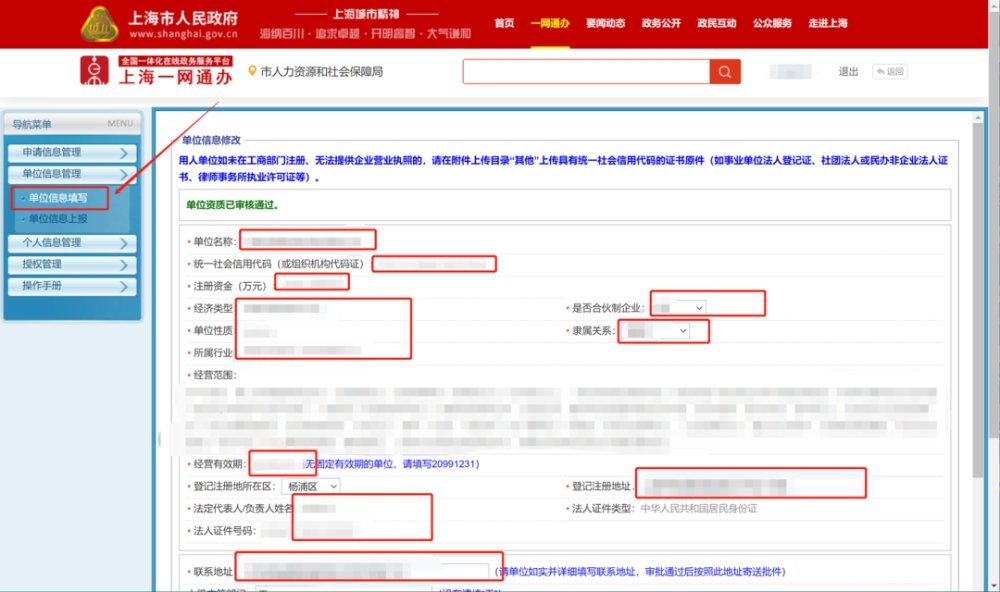Open the 登记注册地所在区 杨浦区 dropdown
Screen dimensions: 1000x592
[x=310, y=486]
